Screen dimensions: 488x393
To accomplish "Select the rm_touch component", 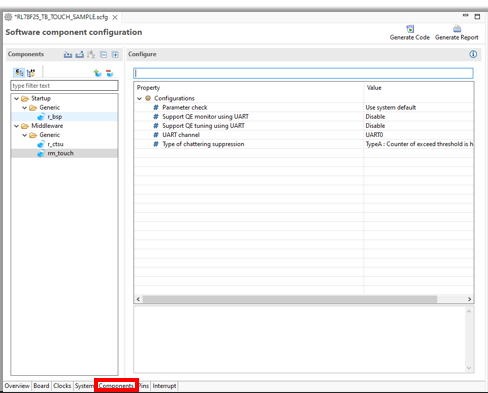I will 60,153.
